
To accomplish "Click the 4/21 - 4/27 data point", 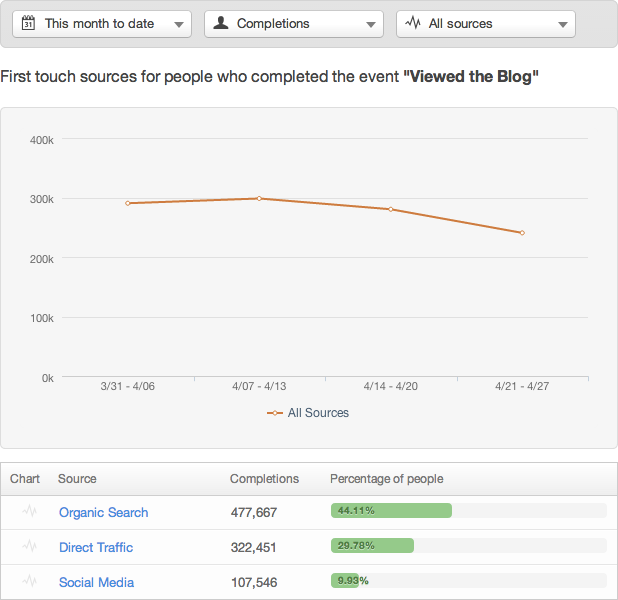I will click(x=522, y=233).
